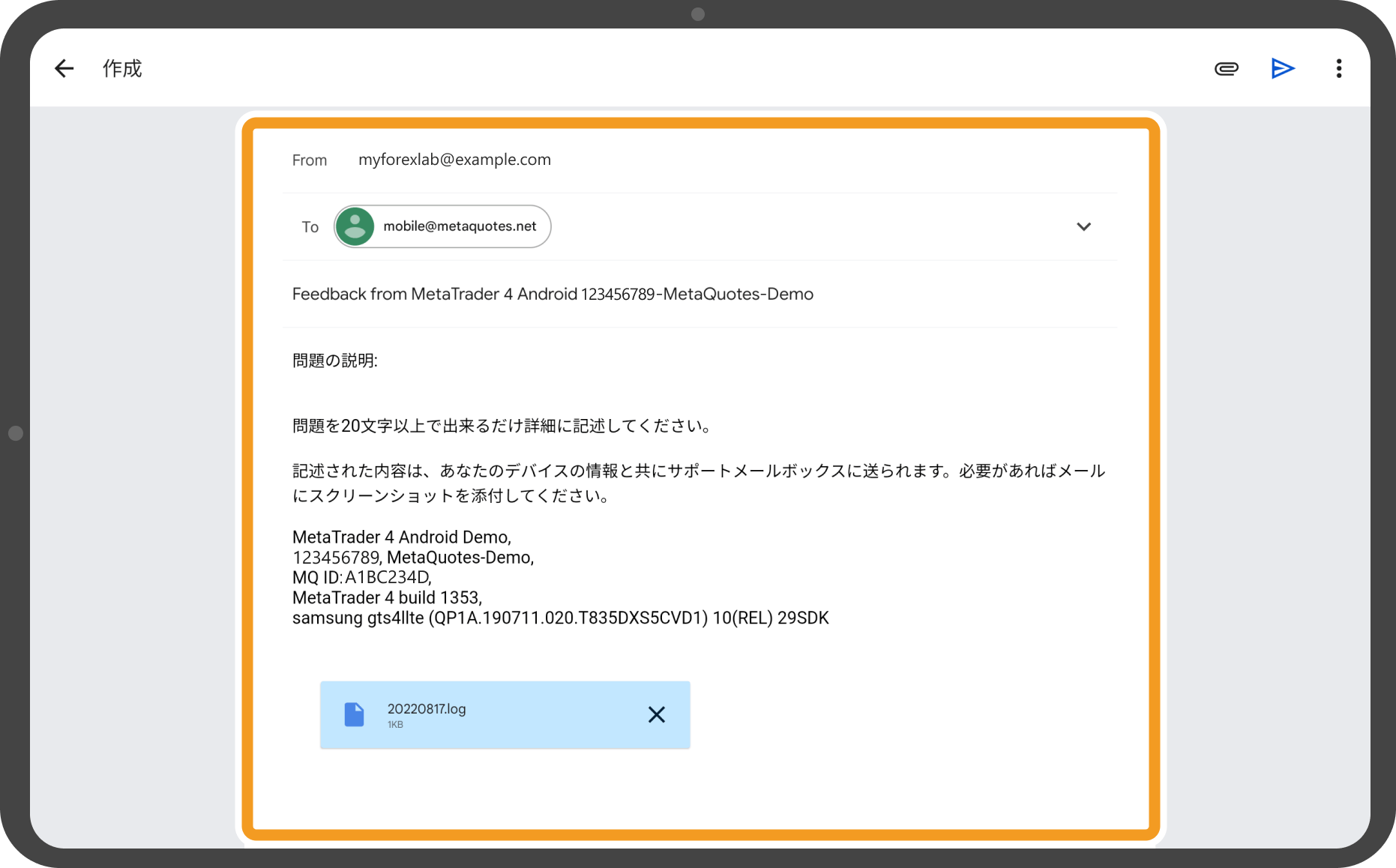
Task: Click the From label
Action: point(310,160)
